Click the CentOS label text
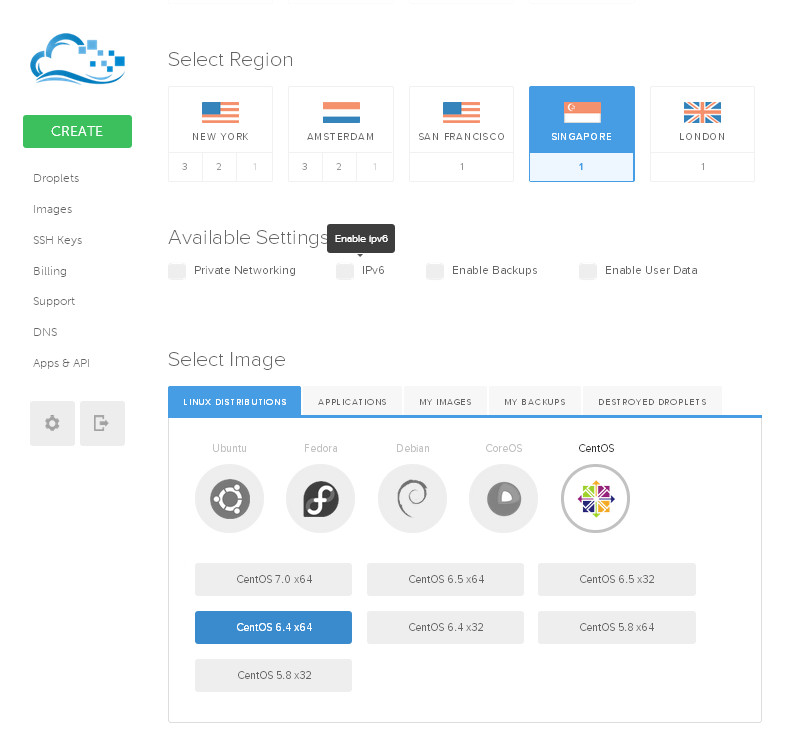The height and width of the screenshot is (737, 804). tap(596, 448)
